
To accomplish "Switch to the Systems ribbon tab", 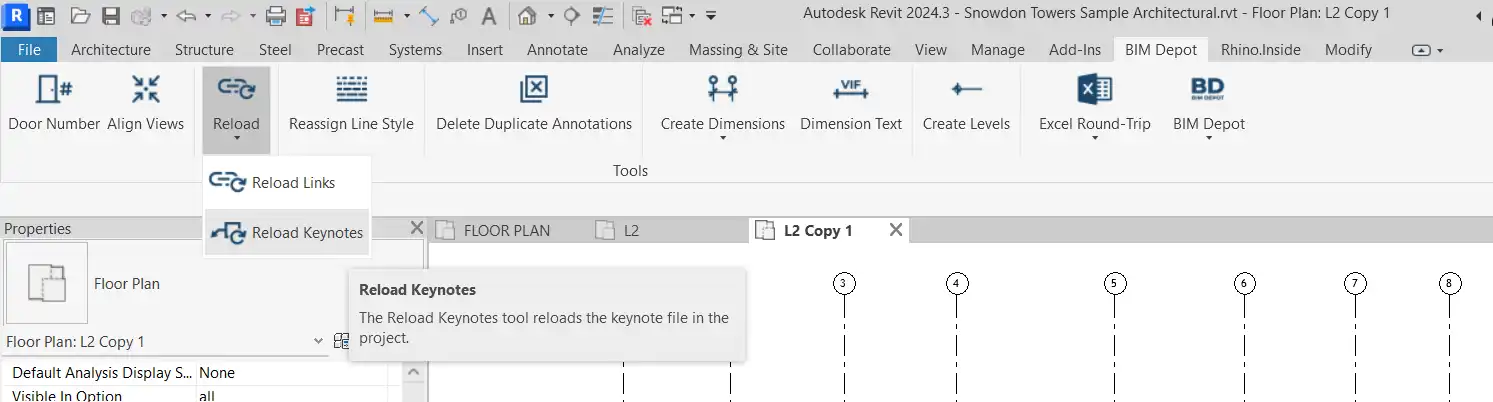I will 415,49.
